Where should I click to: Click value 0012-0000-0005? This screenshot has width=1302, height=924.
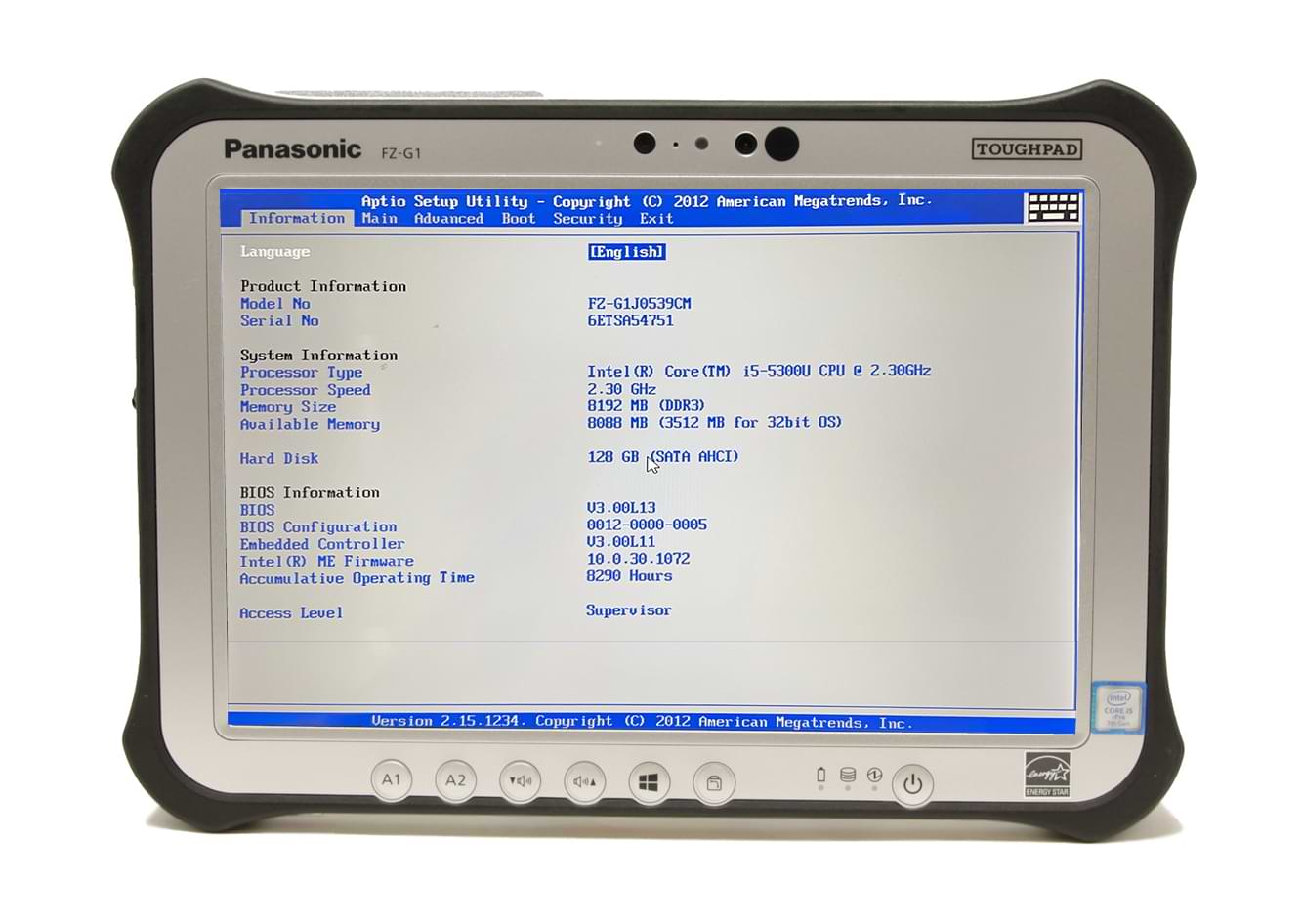pos(647,525)
